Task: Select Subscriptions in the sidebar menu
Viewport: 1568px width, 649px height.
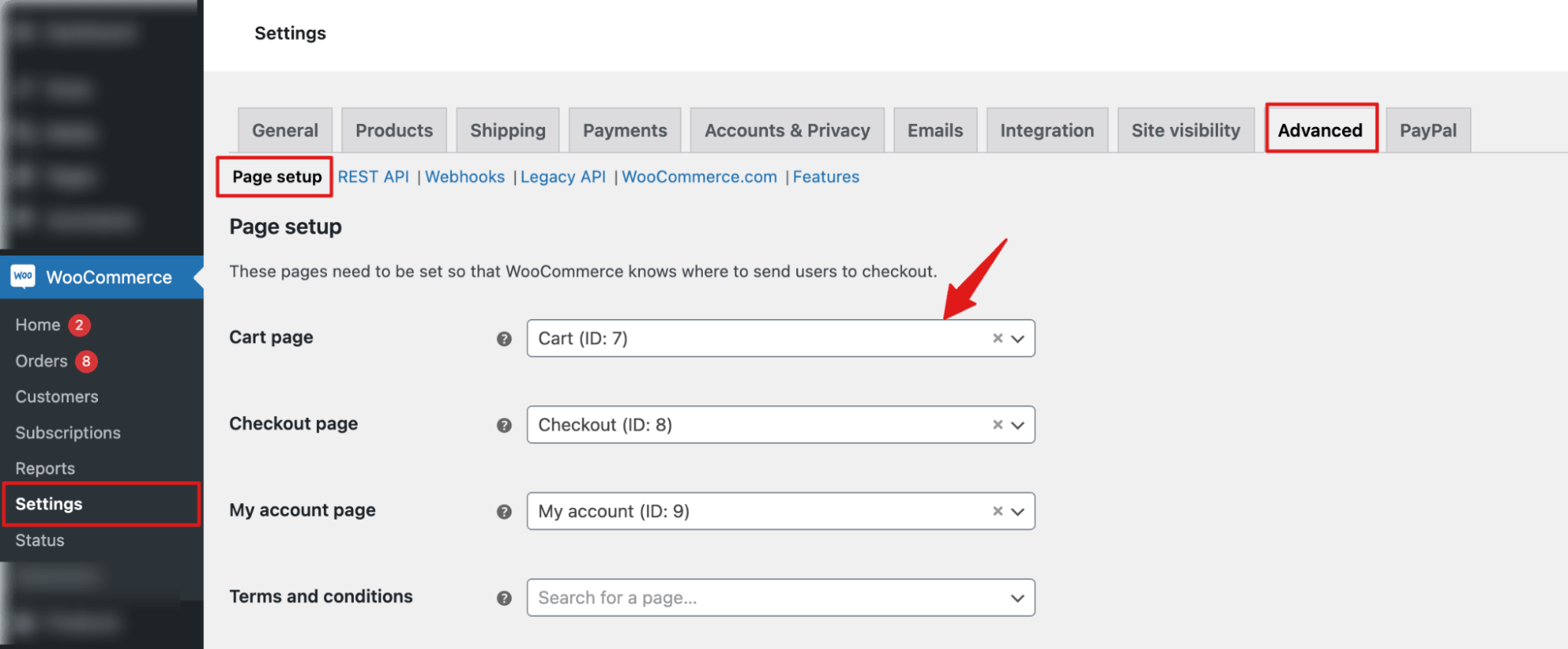Action: click(x=67, y=433)
